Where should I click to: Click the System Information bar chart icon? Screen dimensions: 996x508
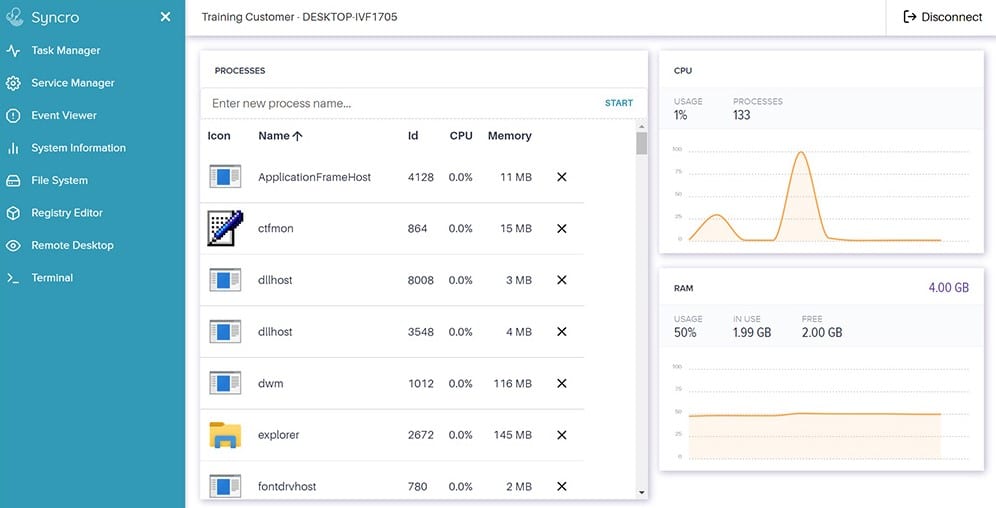pos(13,148)
